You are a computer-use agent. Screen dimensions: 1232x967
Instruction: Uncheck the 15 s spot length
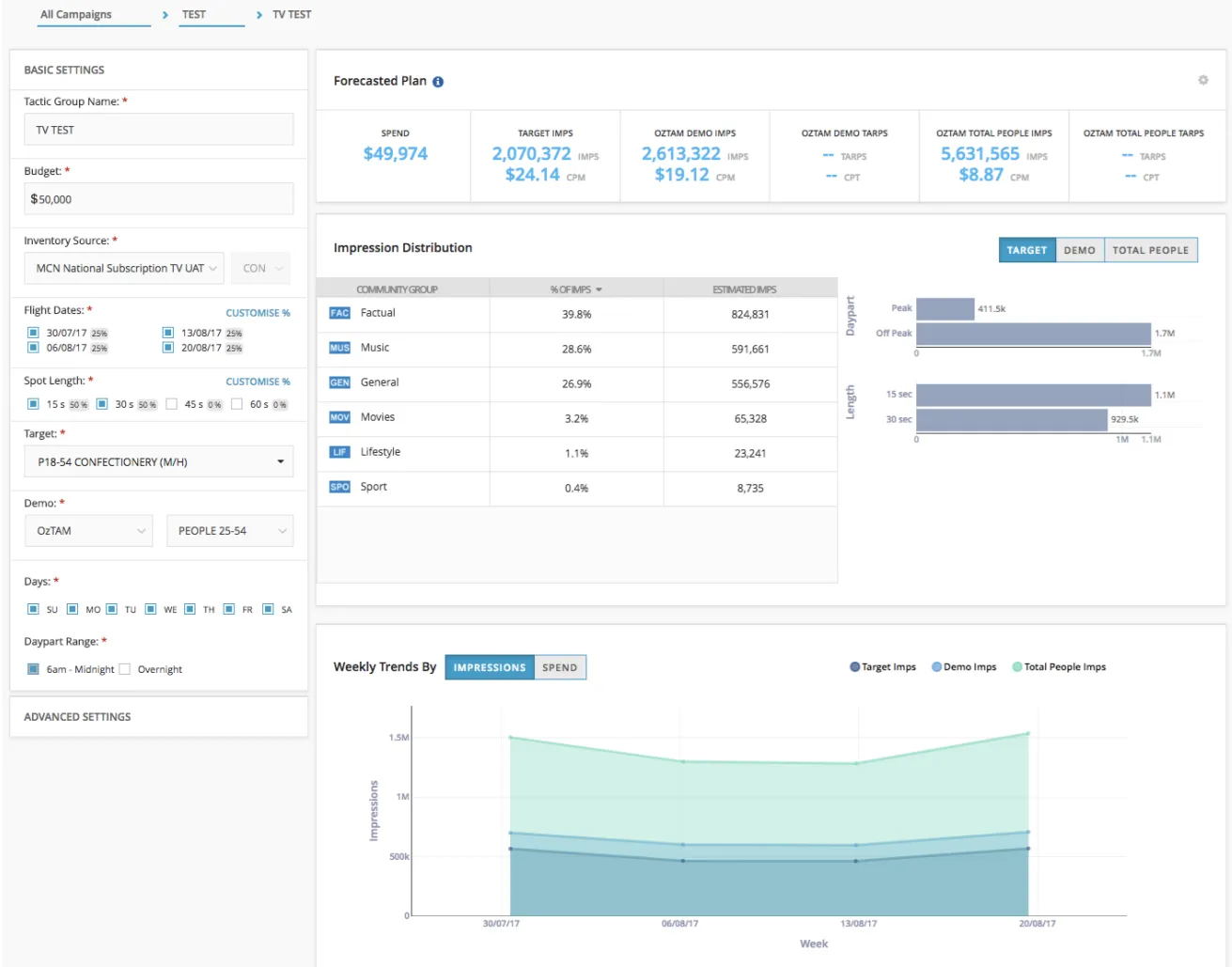coord(33,404)
